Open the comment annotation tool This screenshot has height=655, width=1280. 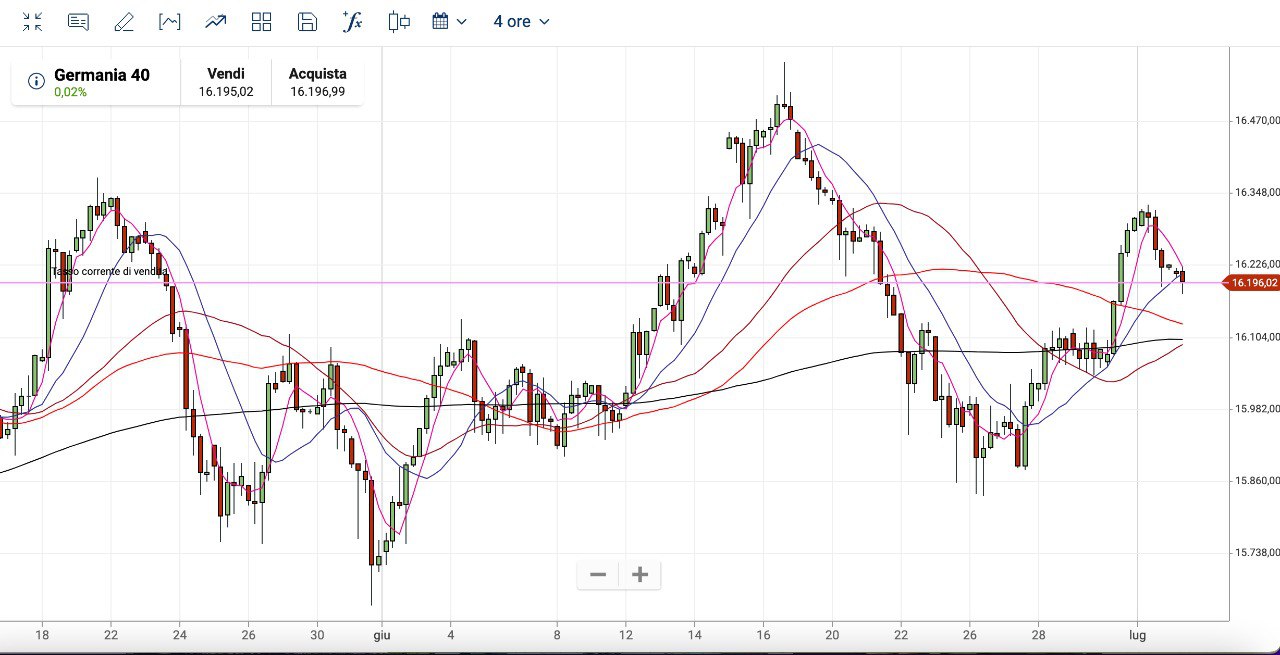click(78, 22)
